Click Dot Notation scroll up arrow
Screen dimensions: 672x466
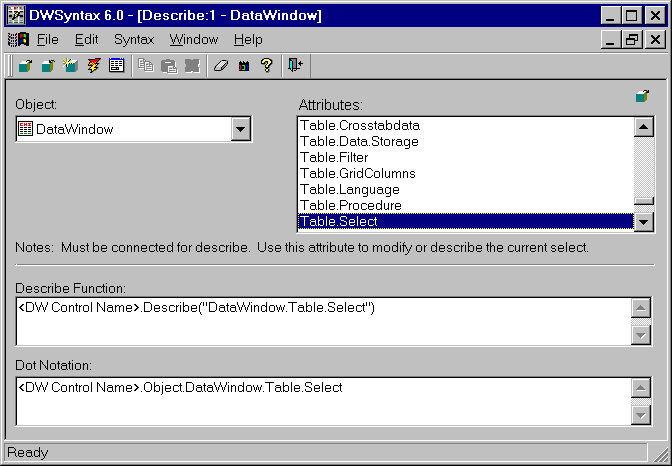point(641,388)
